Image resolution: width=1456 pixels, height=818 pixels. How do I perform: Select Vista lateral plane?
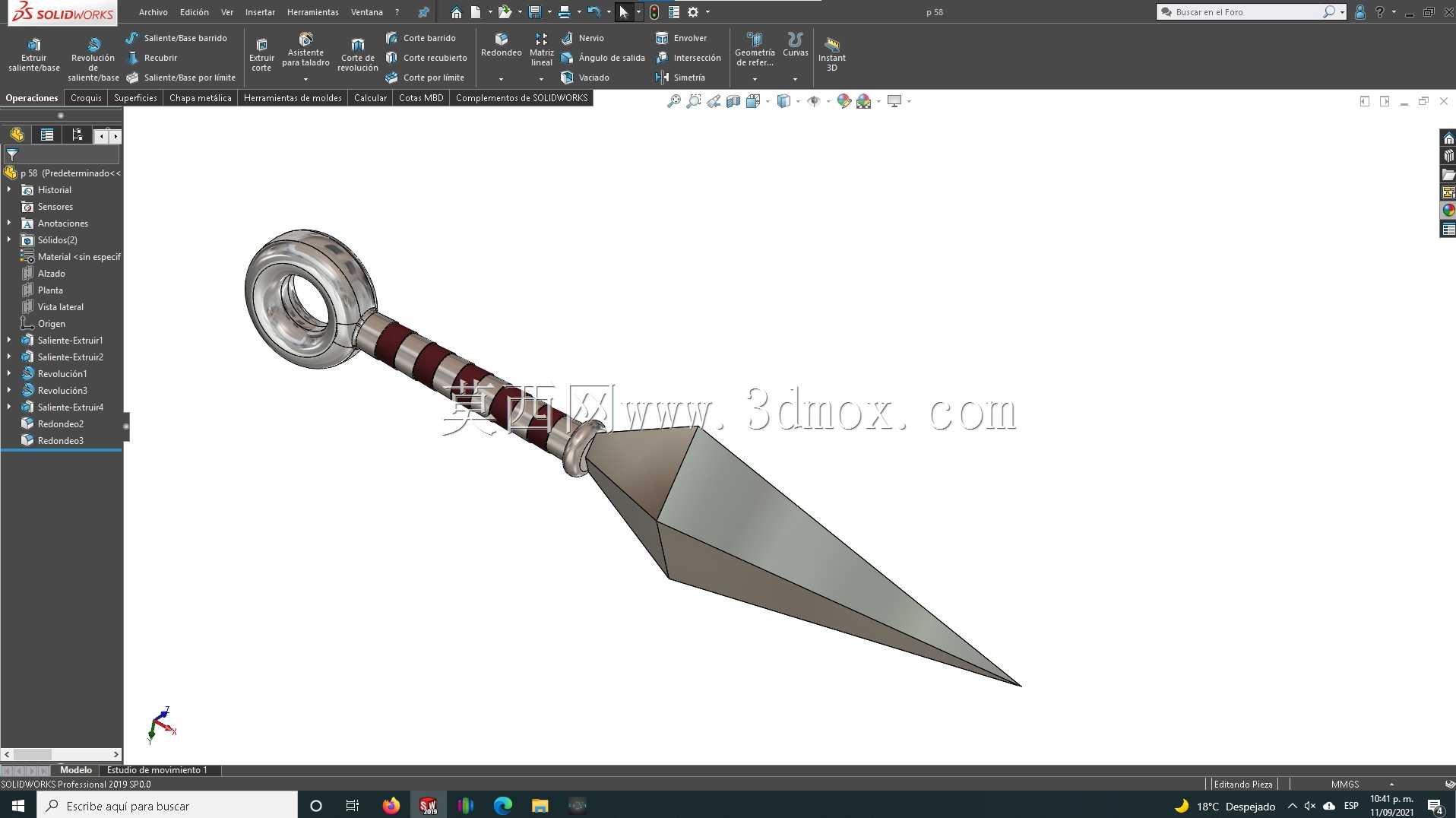point(60,306)
